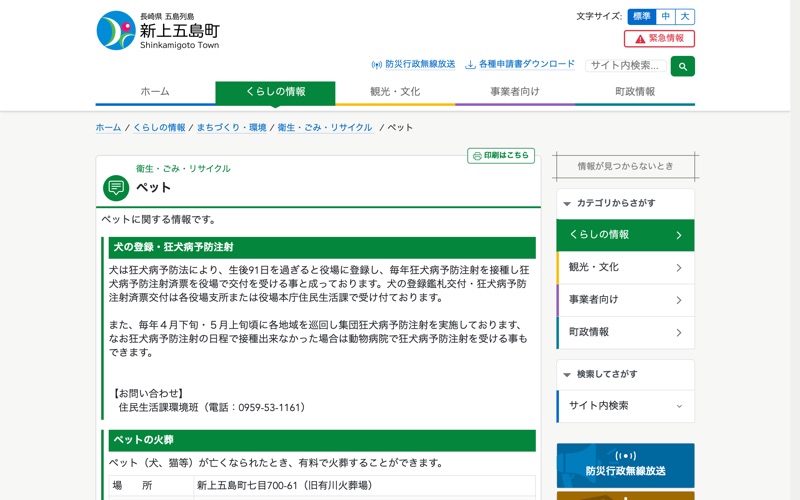Click 印刷はこちら print button
This screenshot has height=500, width=800.
pos(501,156)
